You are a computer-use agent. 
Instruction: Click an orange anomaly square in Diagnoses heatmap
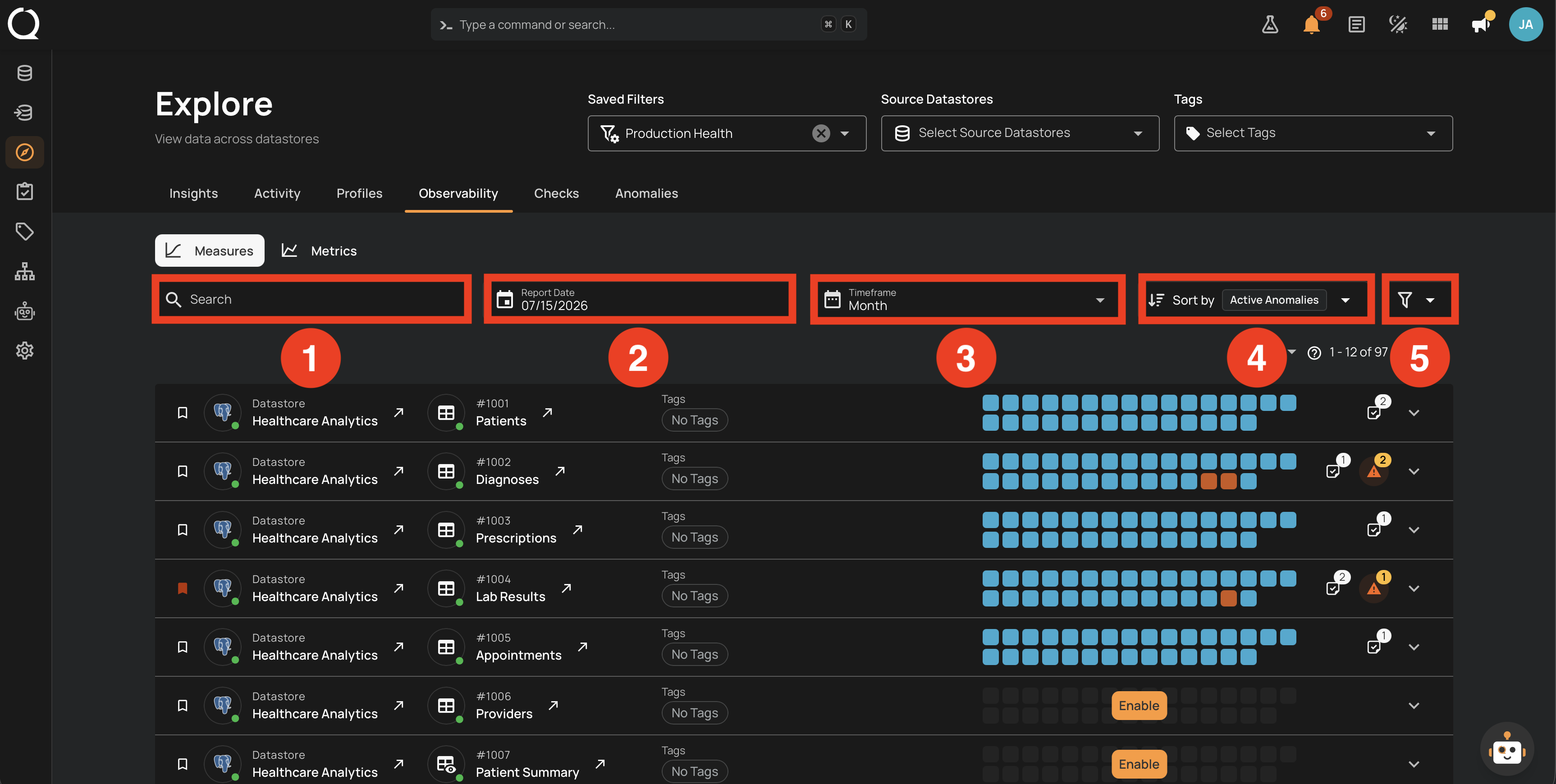tap(1208, 481)
